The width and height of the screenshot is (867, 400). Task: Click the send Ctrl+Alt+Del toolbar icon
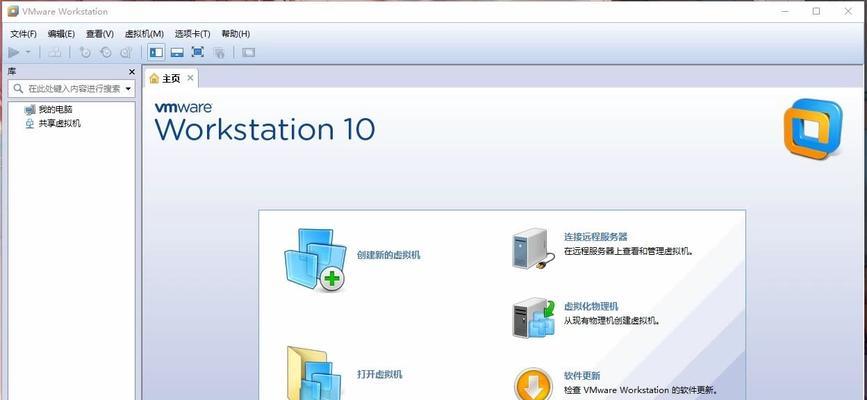pos(55,53)
